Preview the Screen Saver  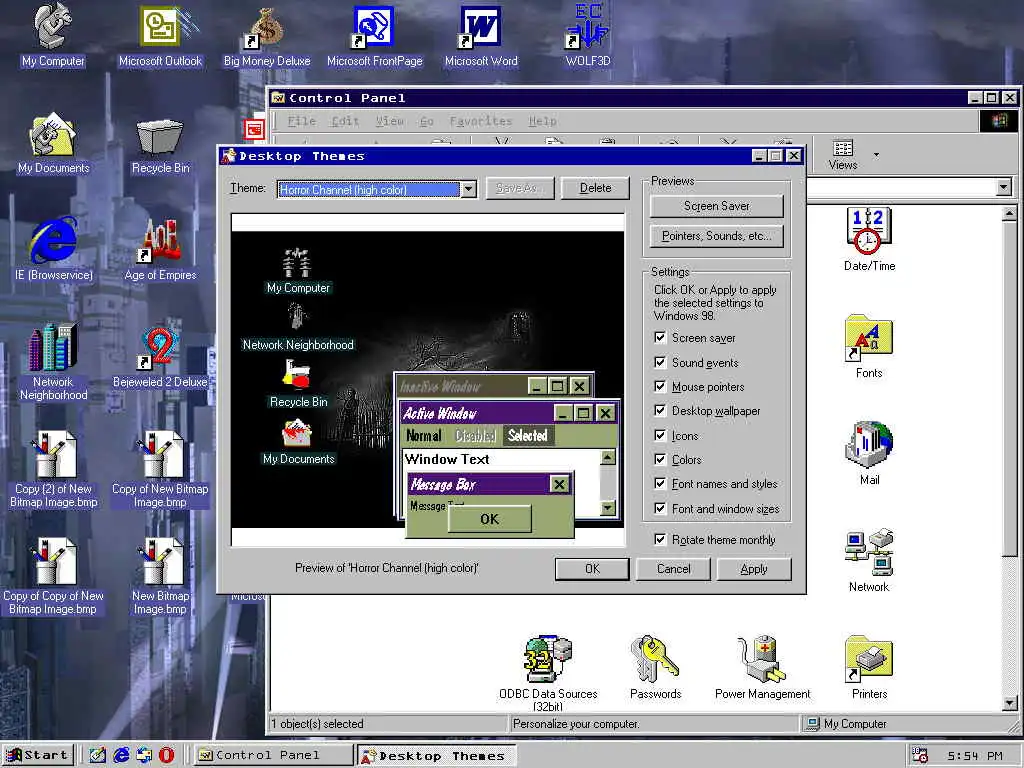click(716, 206)
